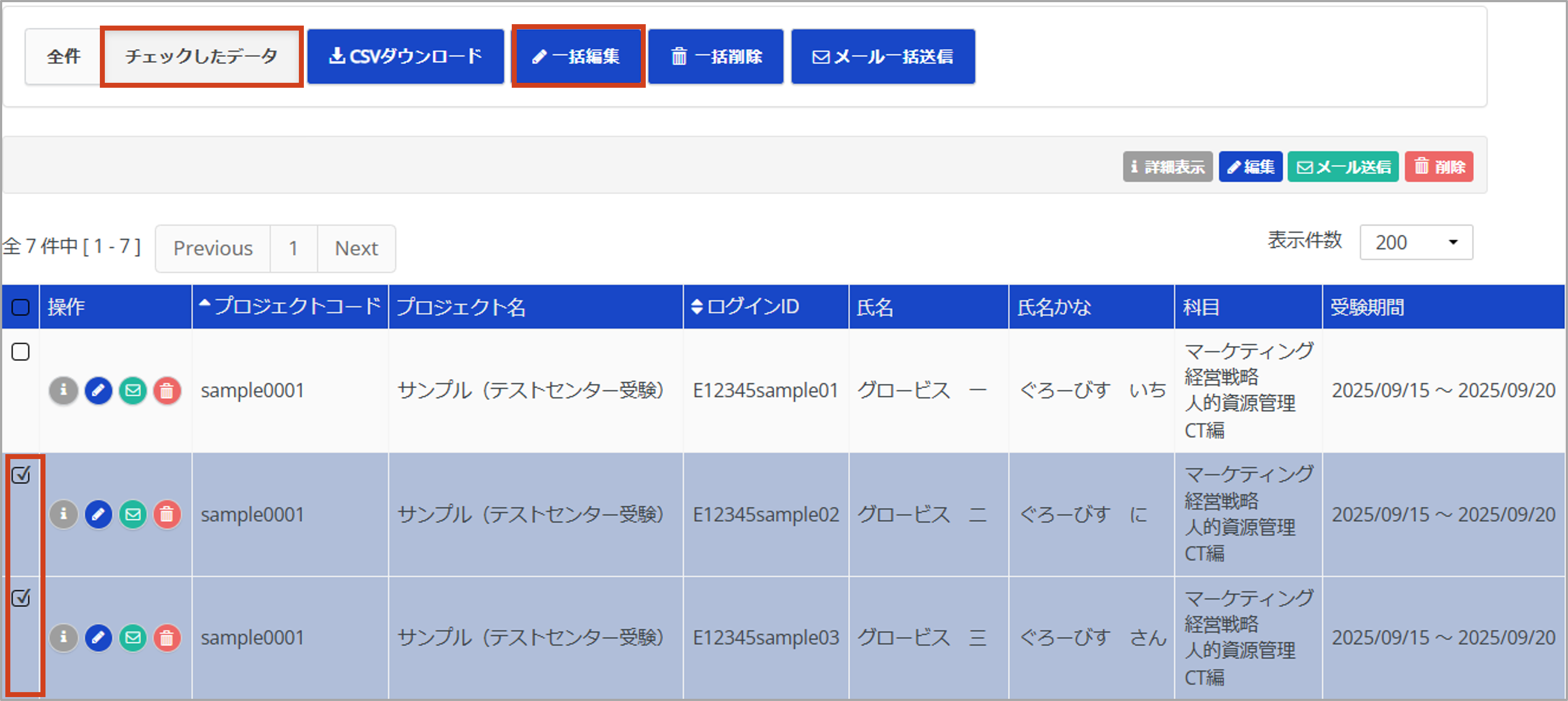Click trash icon for E12345sample02 row
Viewport: 1568px width, 701px height.
point(167,515)
